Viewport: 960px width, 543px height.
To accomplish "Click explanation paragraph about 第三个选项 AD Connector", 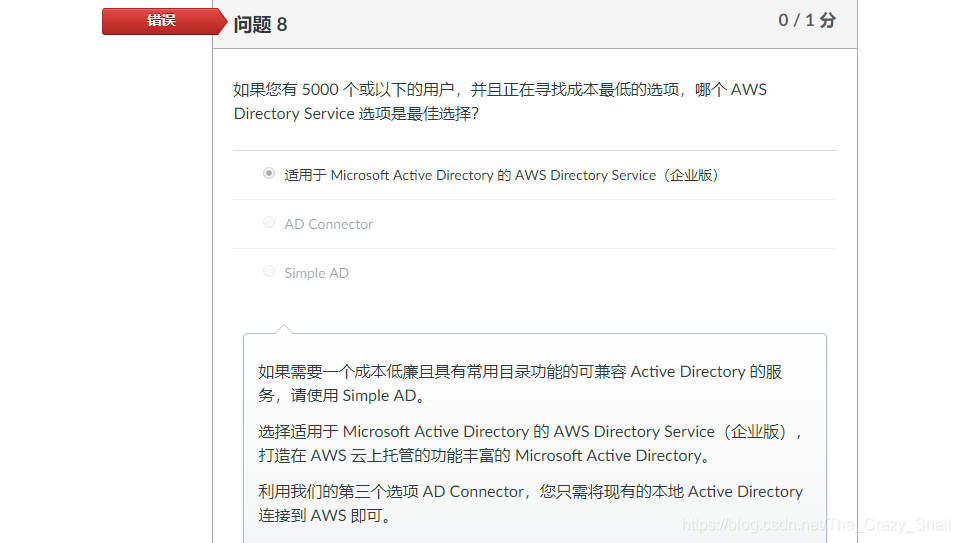I will pyautogui.click(x=530, y=503).
